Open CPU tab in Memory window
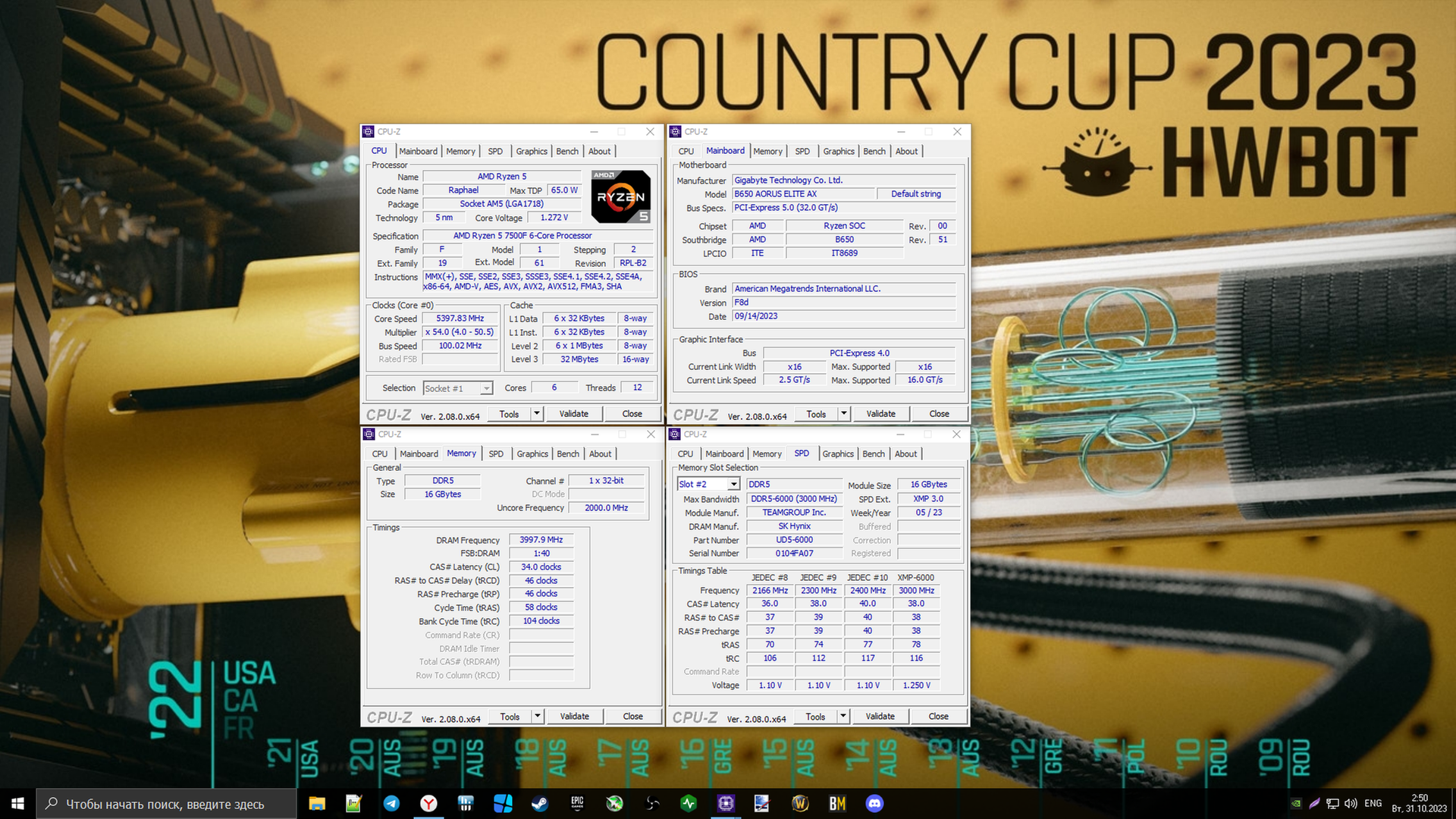Screen dimensions: 1456x819 click(x=380, y=454)
